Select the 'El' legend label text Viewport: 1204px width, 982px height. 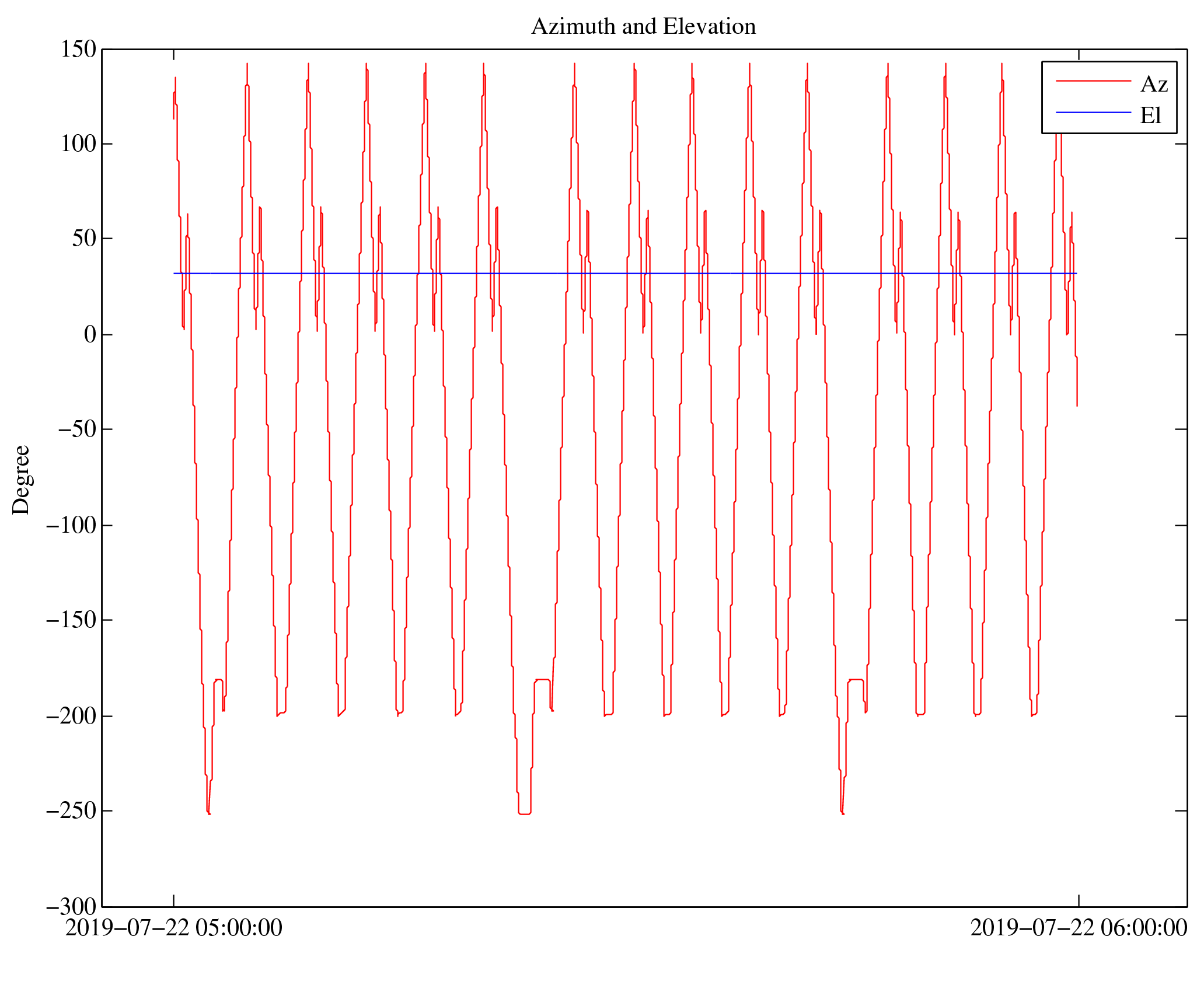point(1150,116)
